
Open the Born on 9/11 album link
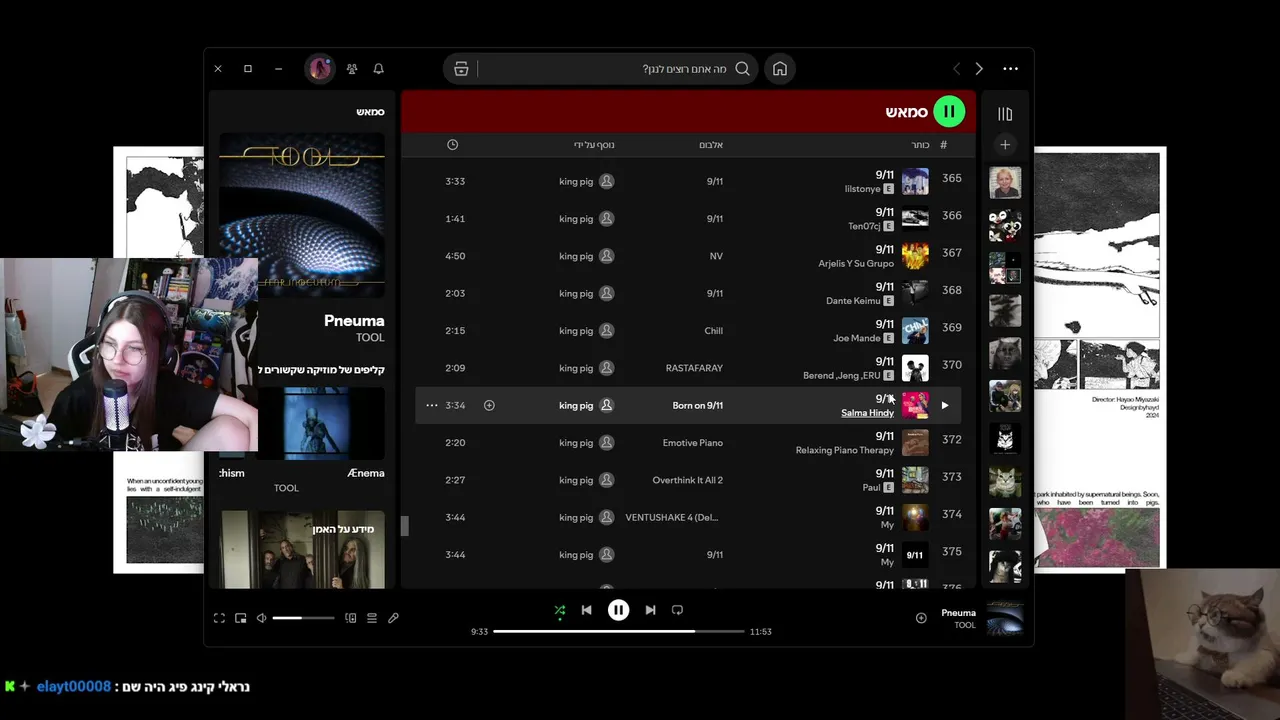[x=698, y=406]
